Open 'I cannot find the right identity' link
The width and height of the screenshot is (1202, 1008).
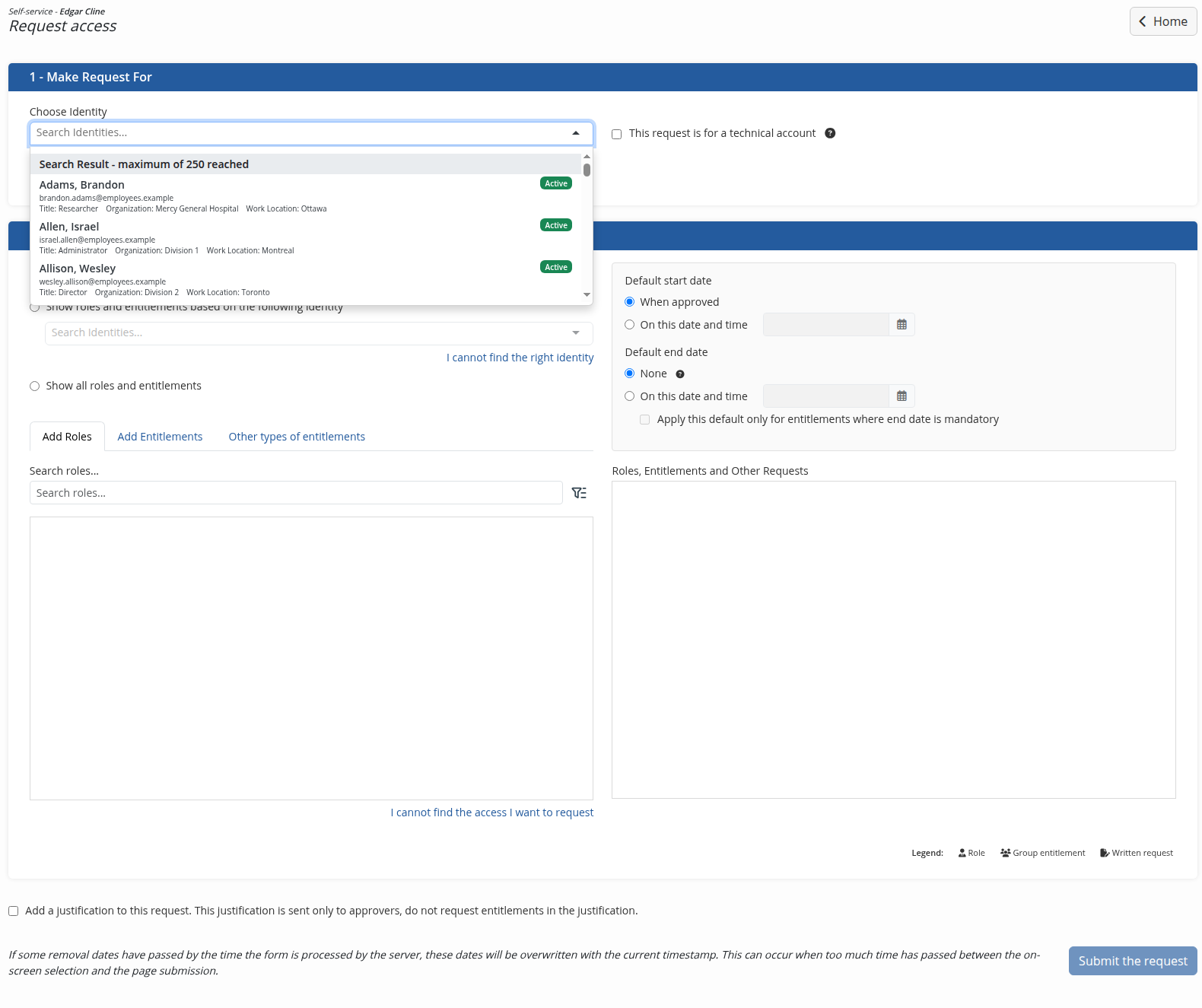pos(520,358)
